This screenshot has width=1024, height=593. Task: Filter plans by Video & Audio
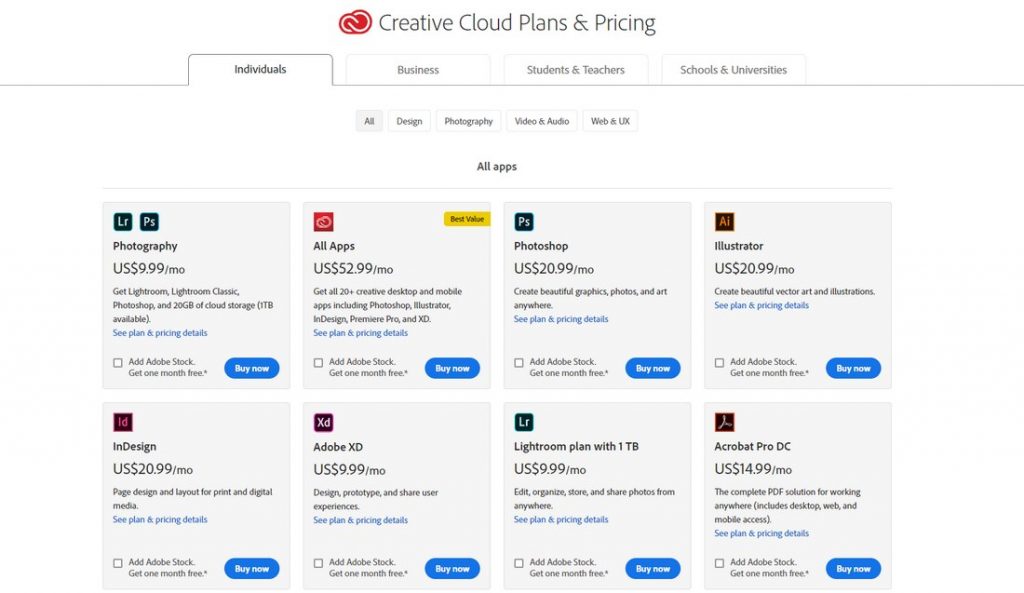[x=541, y=121]
